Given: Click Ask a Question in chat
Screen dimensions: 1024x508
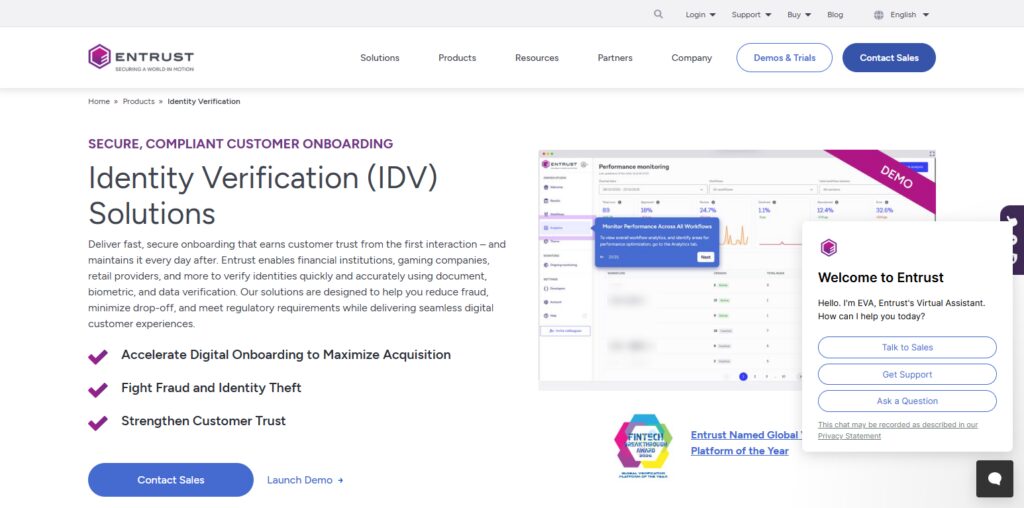Looking at the screenshot, I should click(x=907, y=401).
